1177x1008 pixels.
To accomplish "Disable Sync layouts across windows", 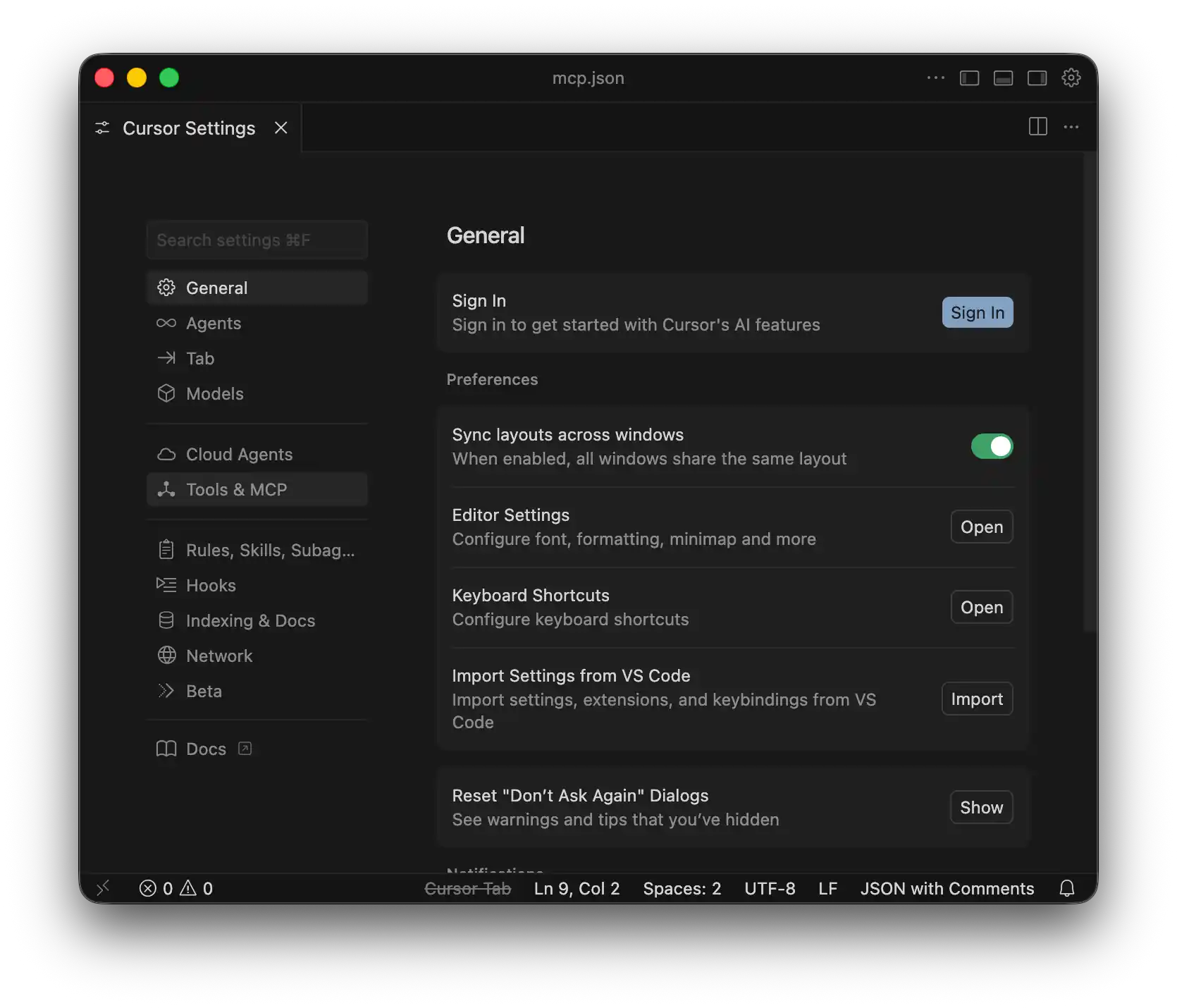I will pos(992,446).
